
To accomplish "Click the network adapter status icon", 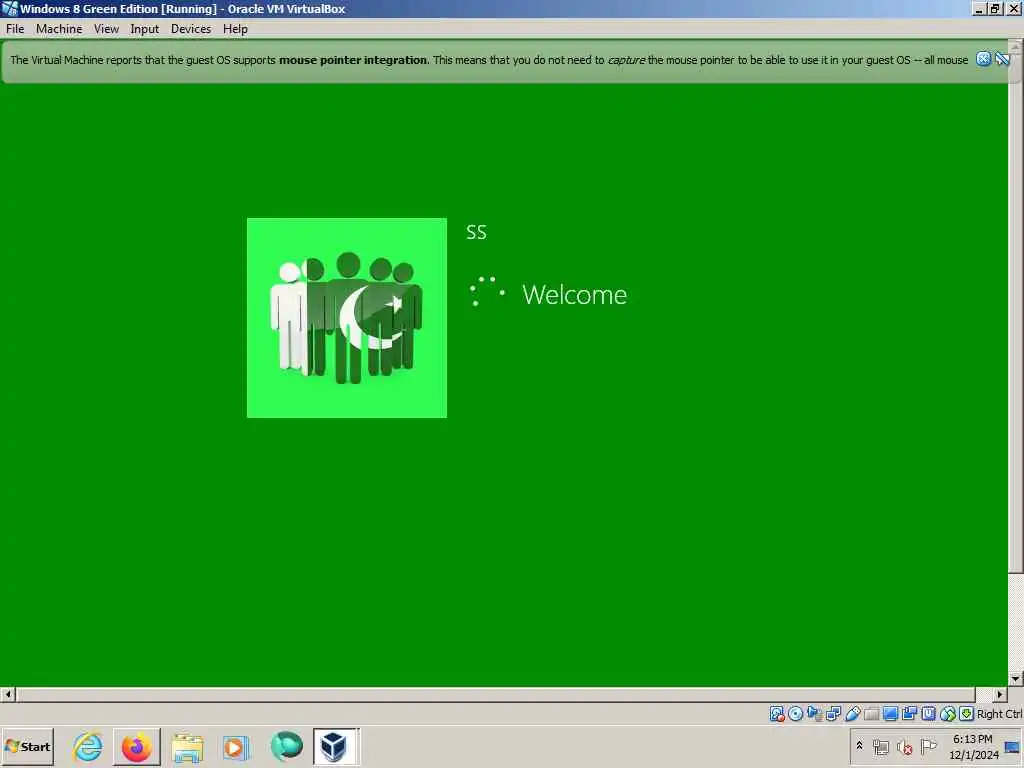I will point(833,714).
